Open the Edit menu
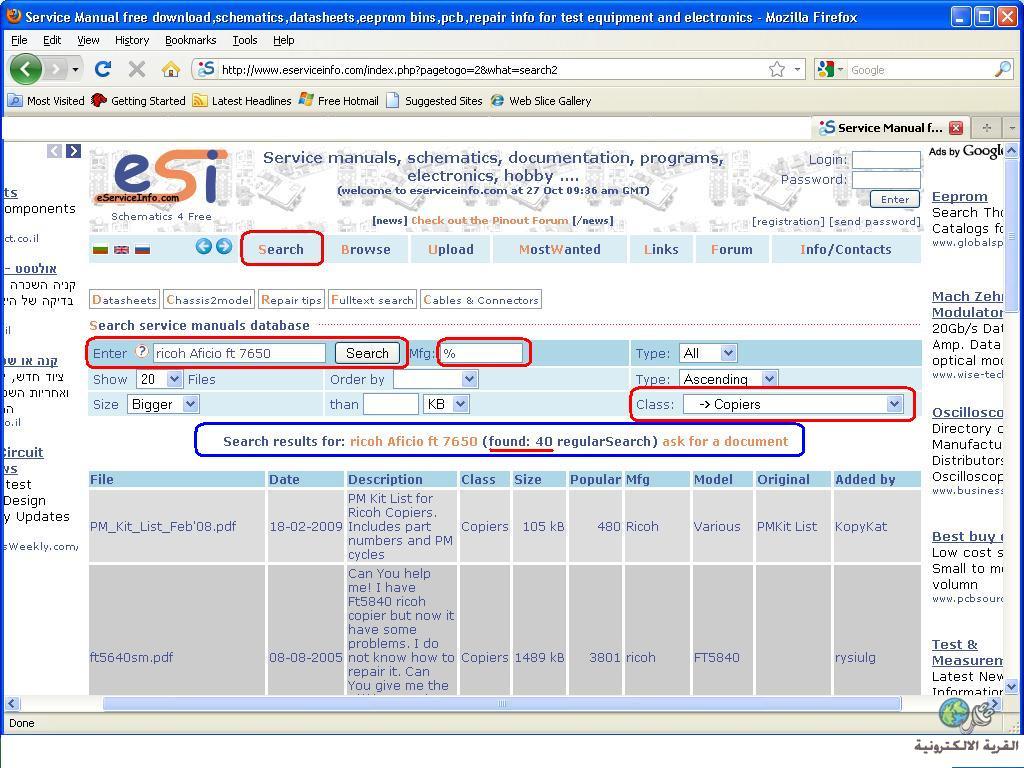Image resolution: width=1024 pixels, height=768 pixels. pyautogui.click(x=52, y=40)
